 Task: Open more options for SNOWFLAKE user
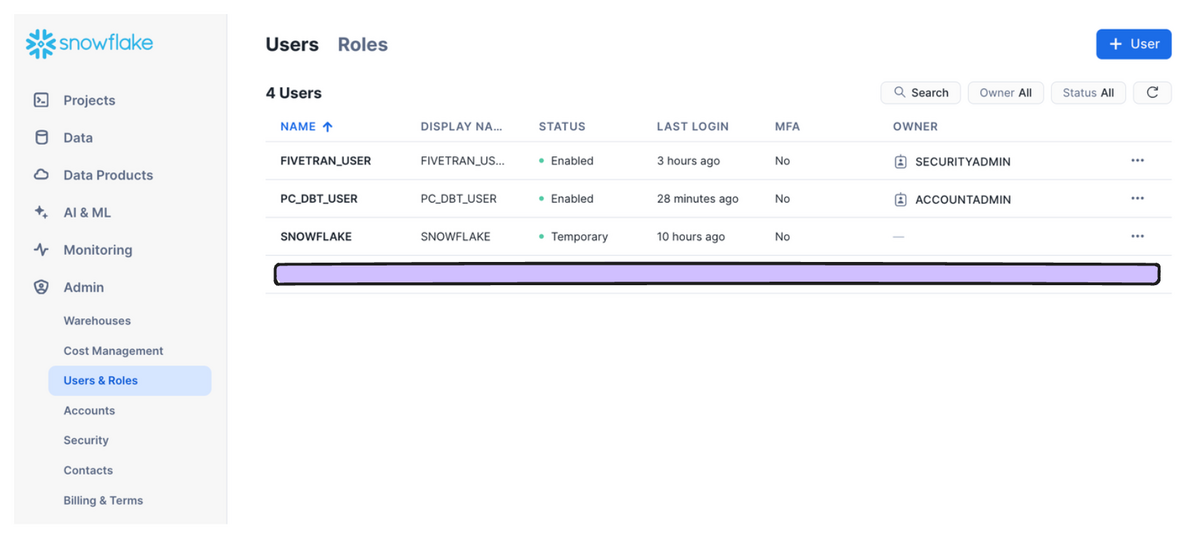tap(1137, 237)
